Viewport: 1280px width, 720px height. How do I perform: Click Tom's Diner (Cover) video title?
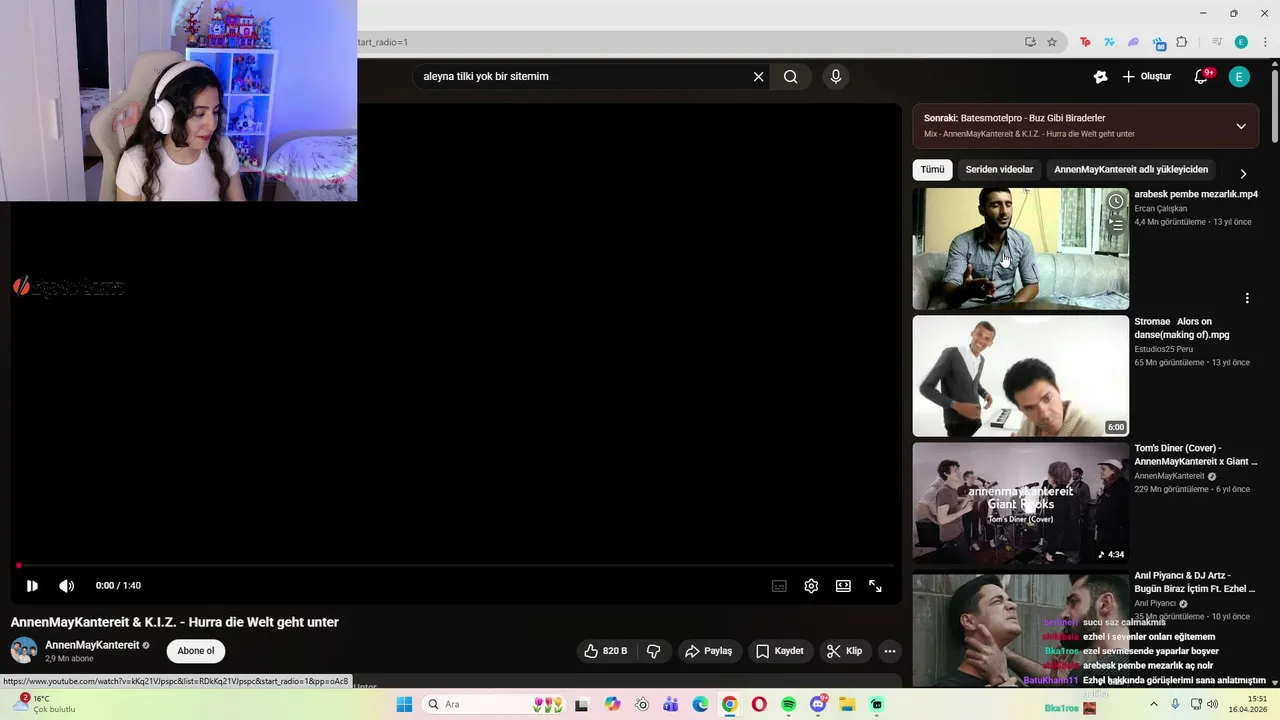tap(1195, 455)
